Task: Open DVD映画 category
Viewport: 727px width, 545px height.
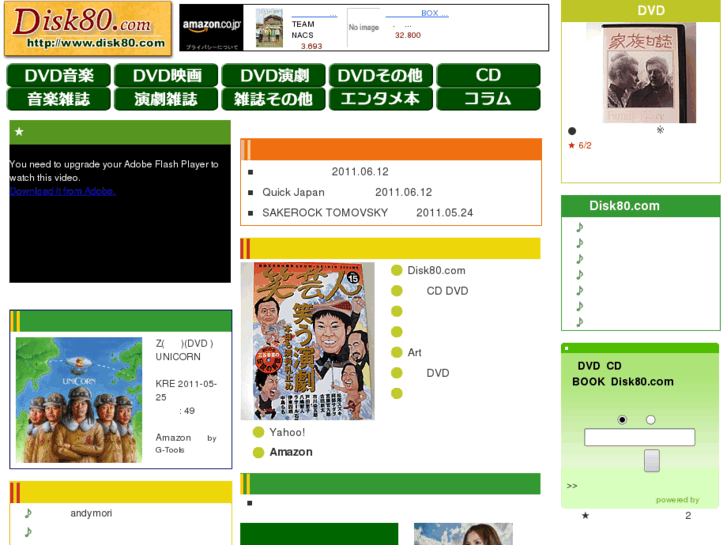Action: pos(166,75)
